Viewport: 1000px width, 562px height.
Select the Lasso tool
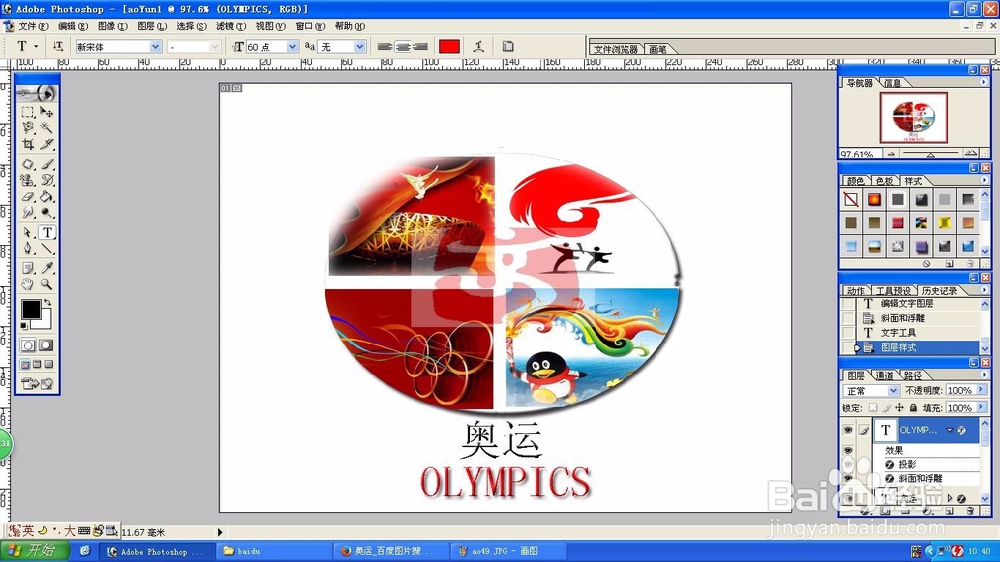click(x=28, y=128)
